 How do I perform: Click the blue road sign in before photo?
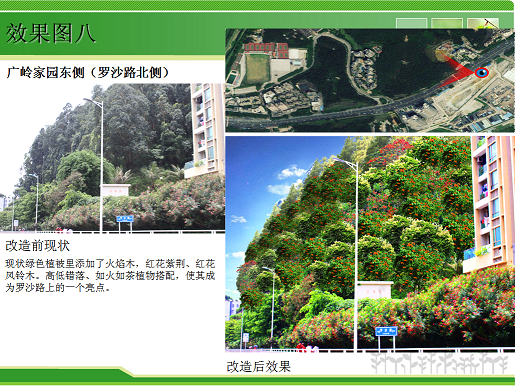[x=125, y=219]
